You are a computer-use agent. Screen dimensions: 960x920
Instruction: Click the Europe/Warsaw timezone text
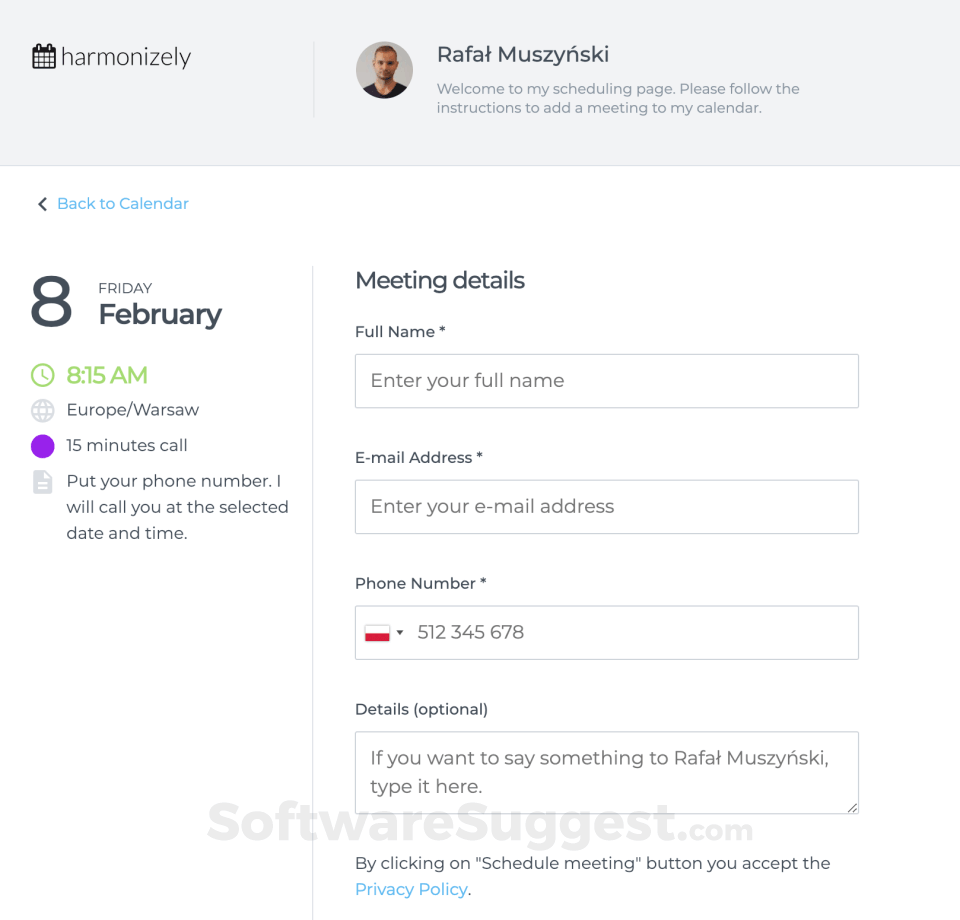pyautogui.click(x=133, y=410)
